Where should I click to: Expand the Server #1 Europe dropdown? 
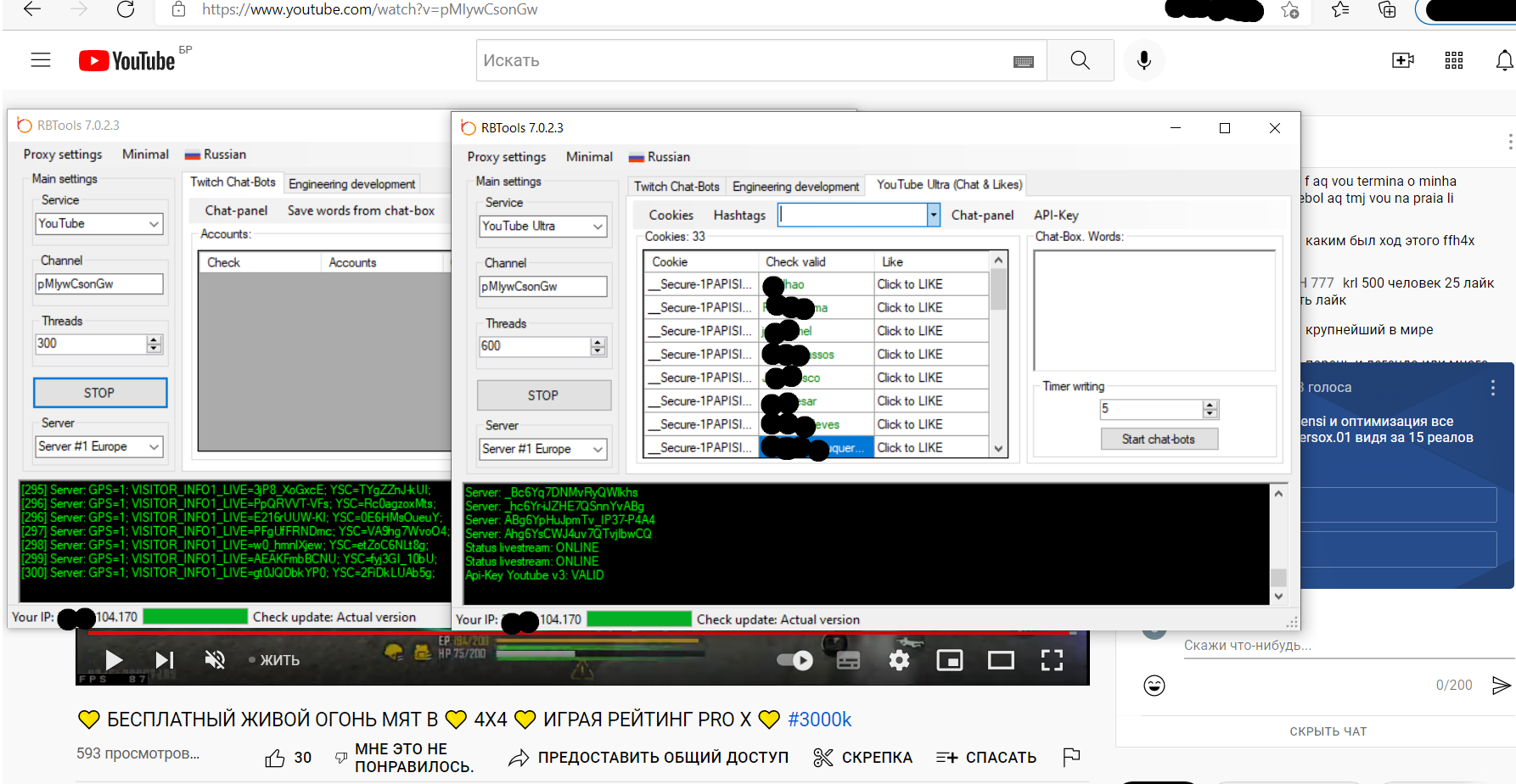tap(598, 450)
